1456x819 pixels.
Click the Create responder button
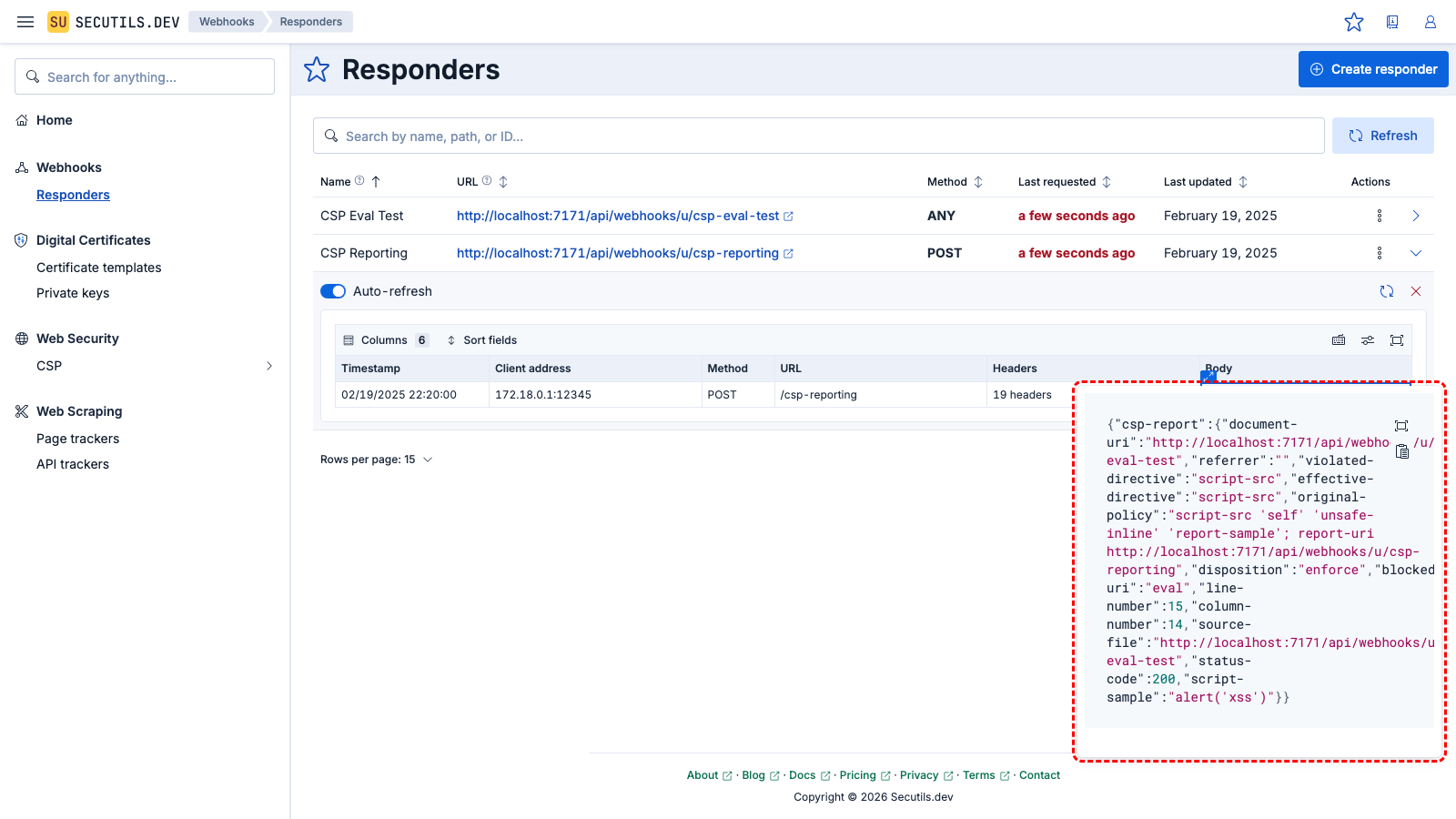1373,69
